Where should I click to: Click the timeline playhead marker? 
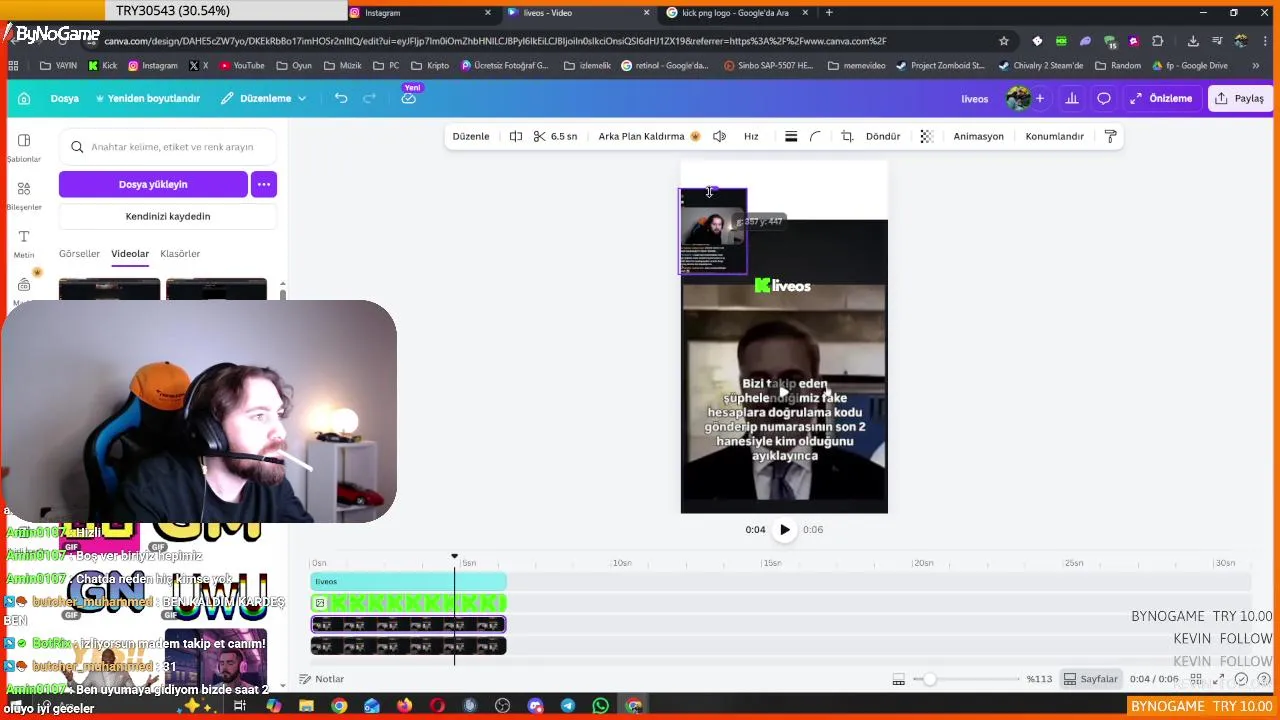pos(454,556)
